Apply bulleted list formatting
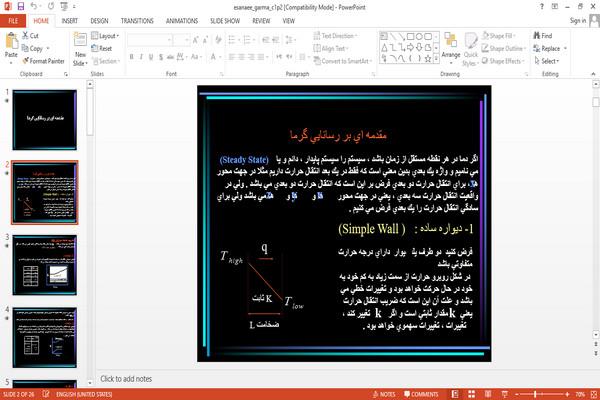This screenshot has height=400, width=600. tap(233, 39)
